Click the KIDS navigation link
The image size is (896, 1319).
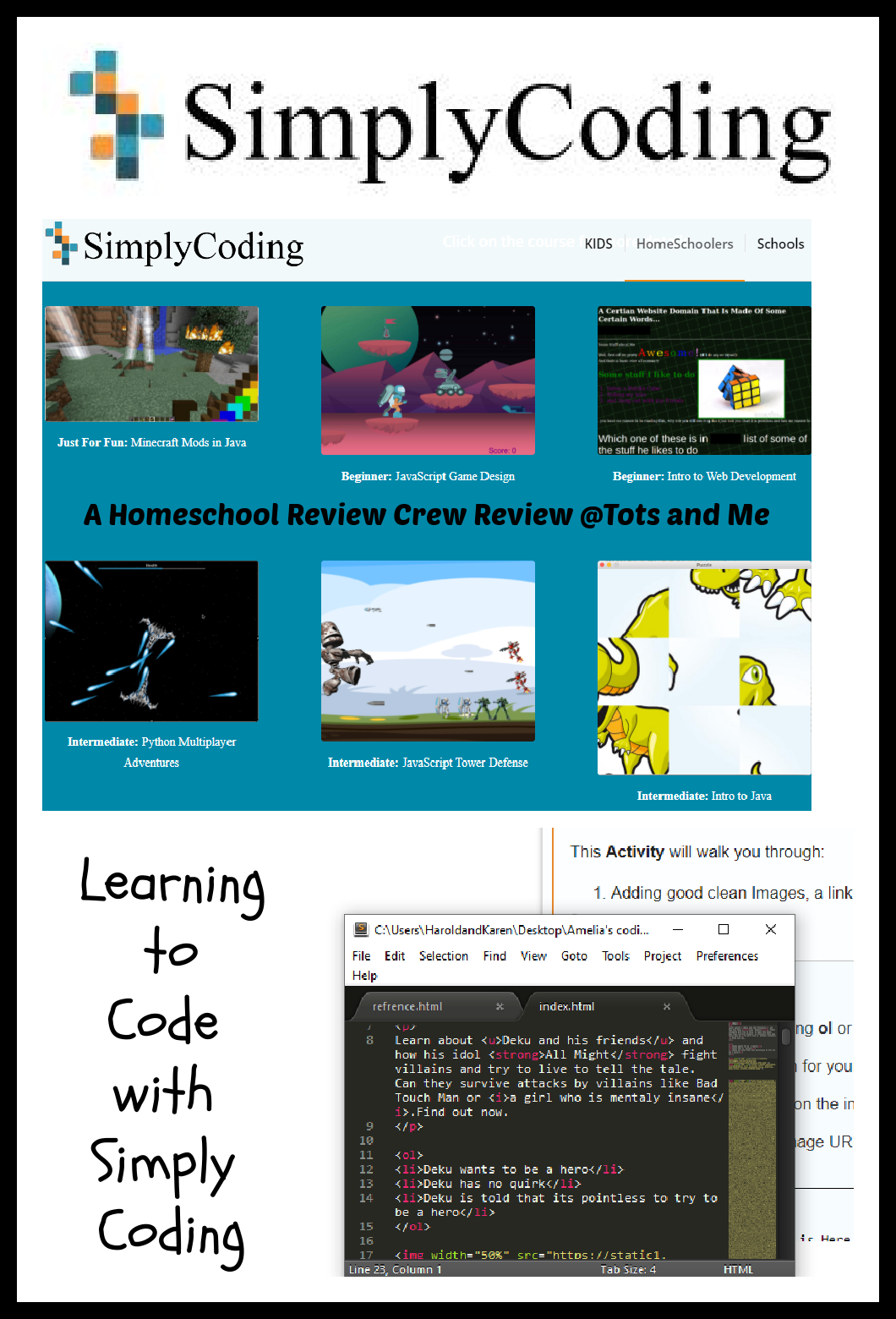599,244
